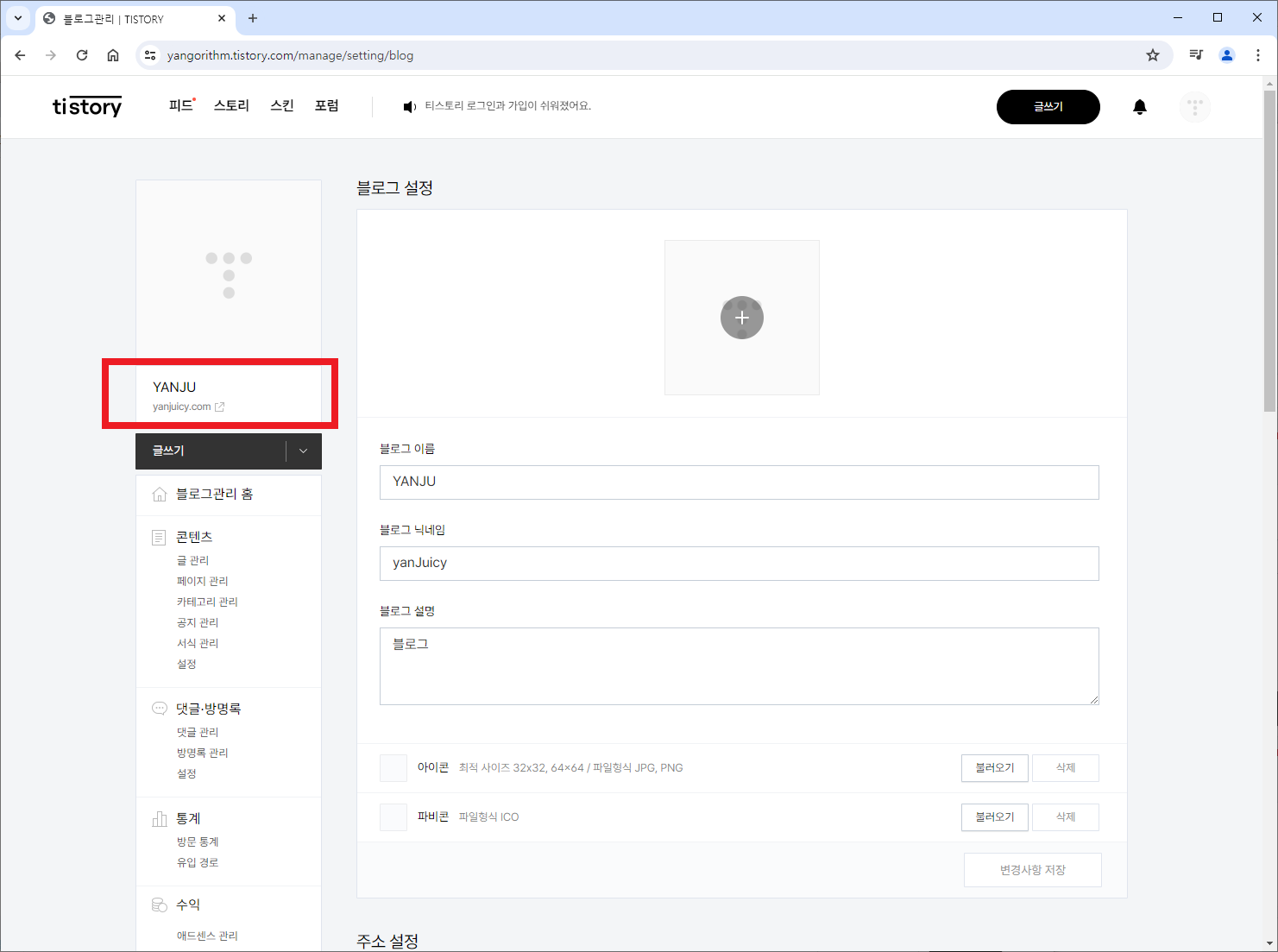
Task: Click the site information icon in address bar
Action: 150,55
